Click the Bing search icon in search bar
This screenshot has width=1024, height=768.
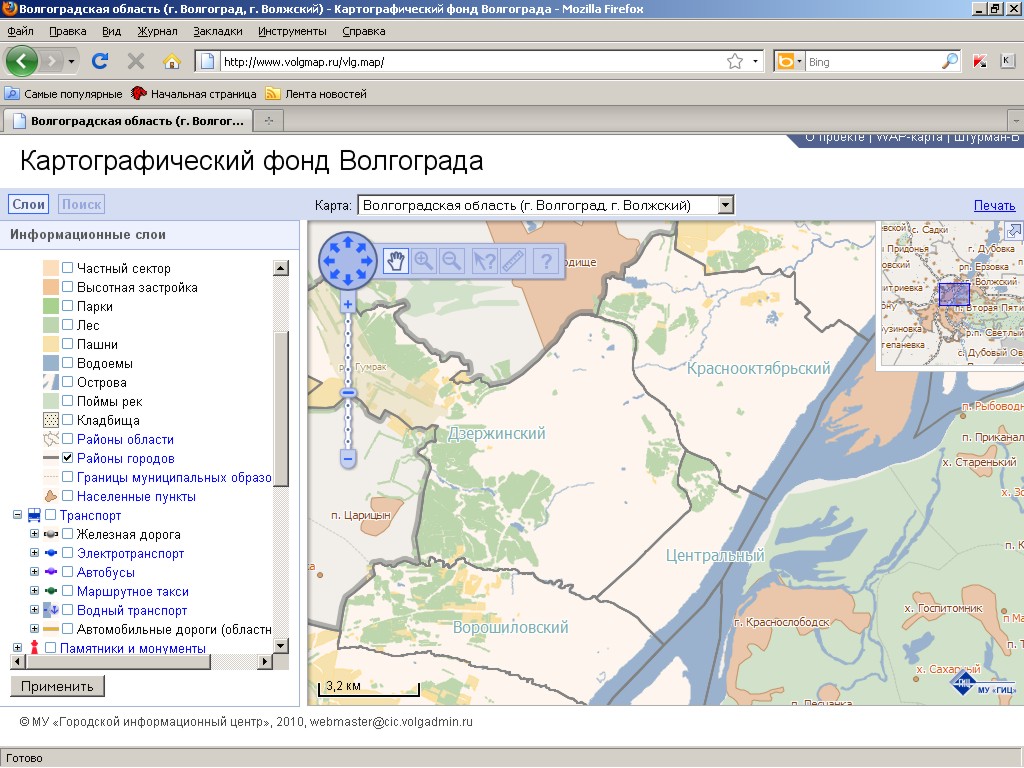[787, 60]
